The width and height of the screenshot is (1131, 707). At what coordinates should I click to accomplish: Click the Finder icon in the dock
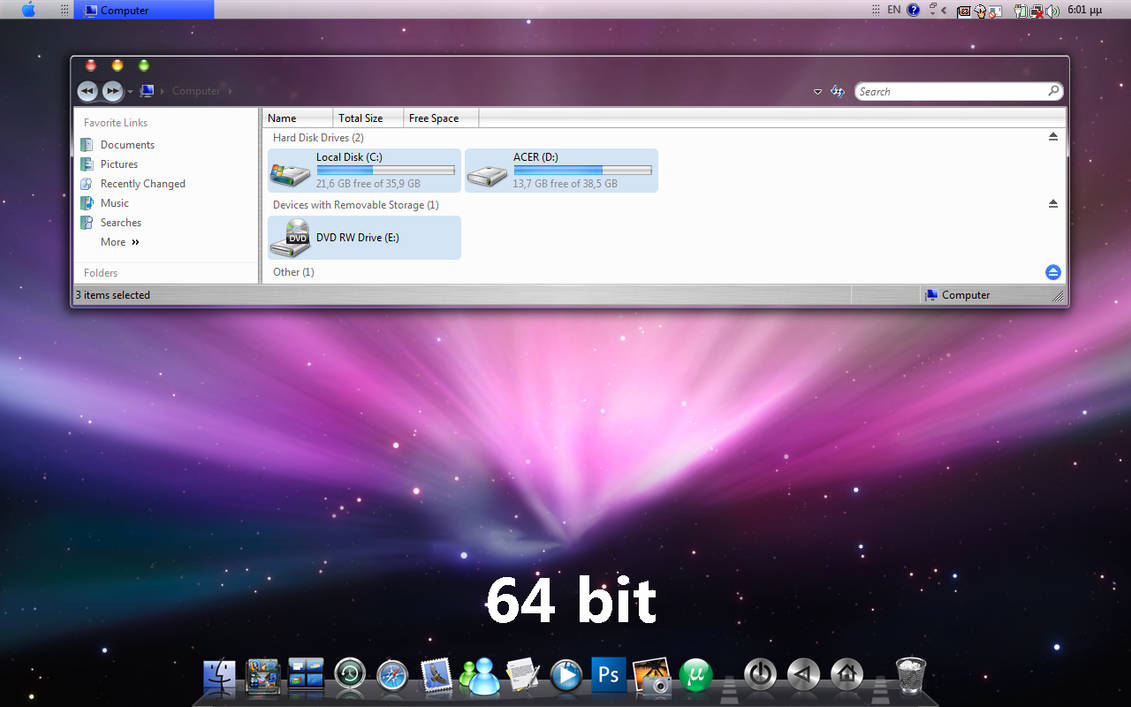point(219,675)
